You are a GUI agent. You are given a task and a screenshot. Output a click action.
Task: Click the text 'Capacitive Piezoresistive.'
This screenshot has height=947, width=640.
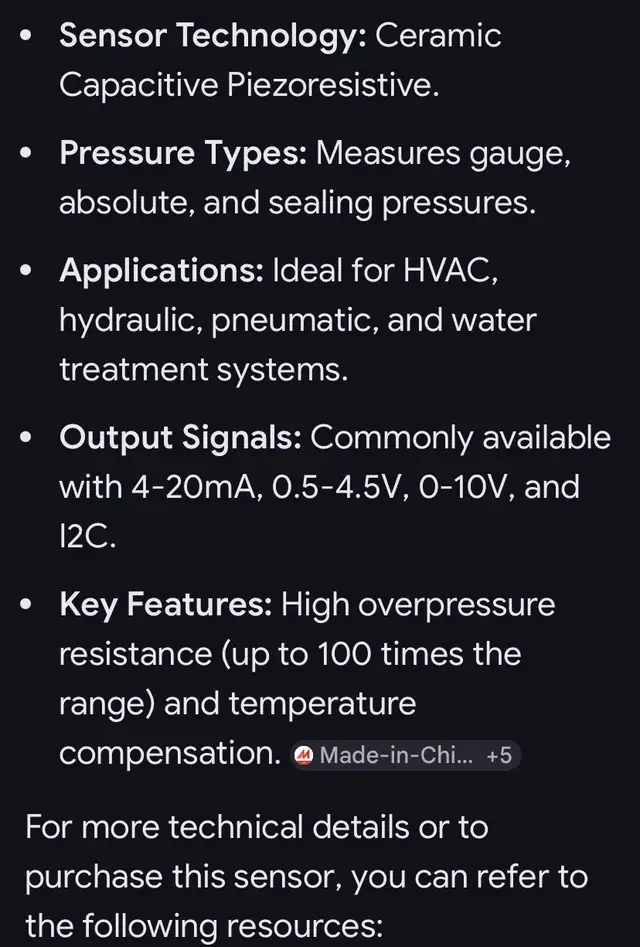tap(248, 85)
